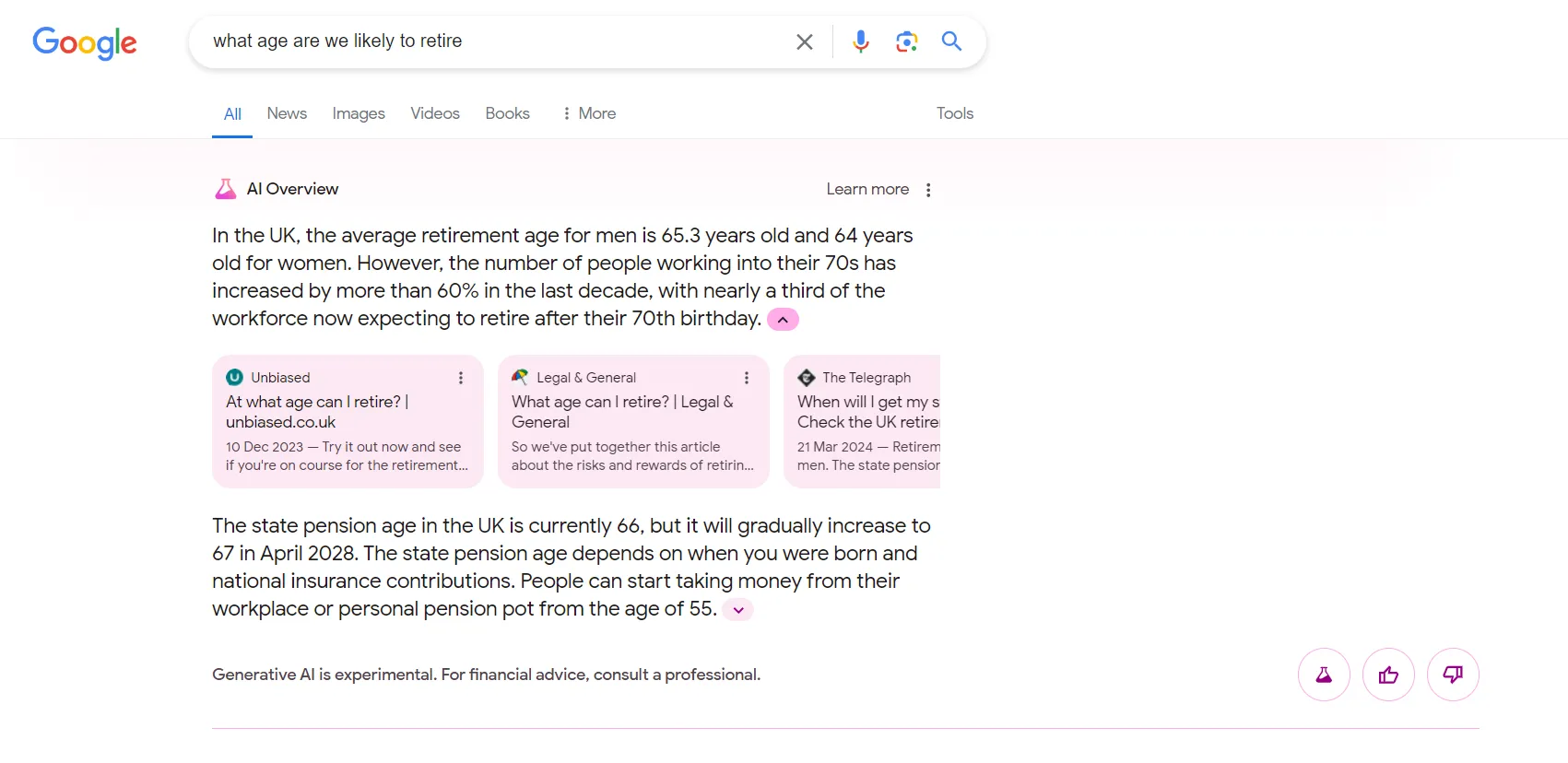
Task: Activate voice search with the microphone icon
Action: 860,41
